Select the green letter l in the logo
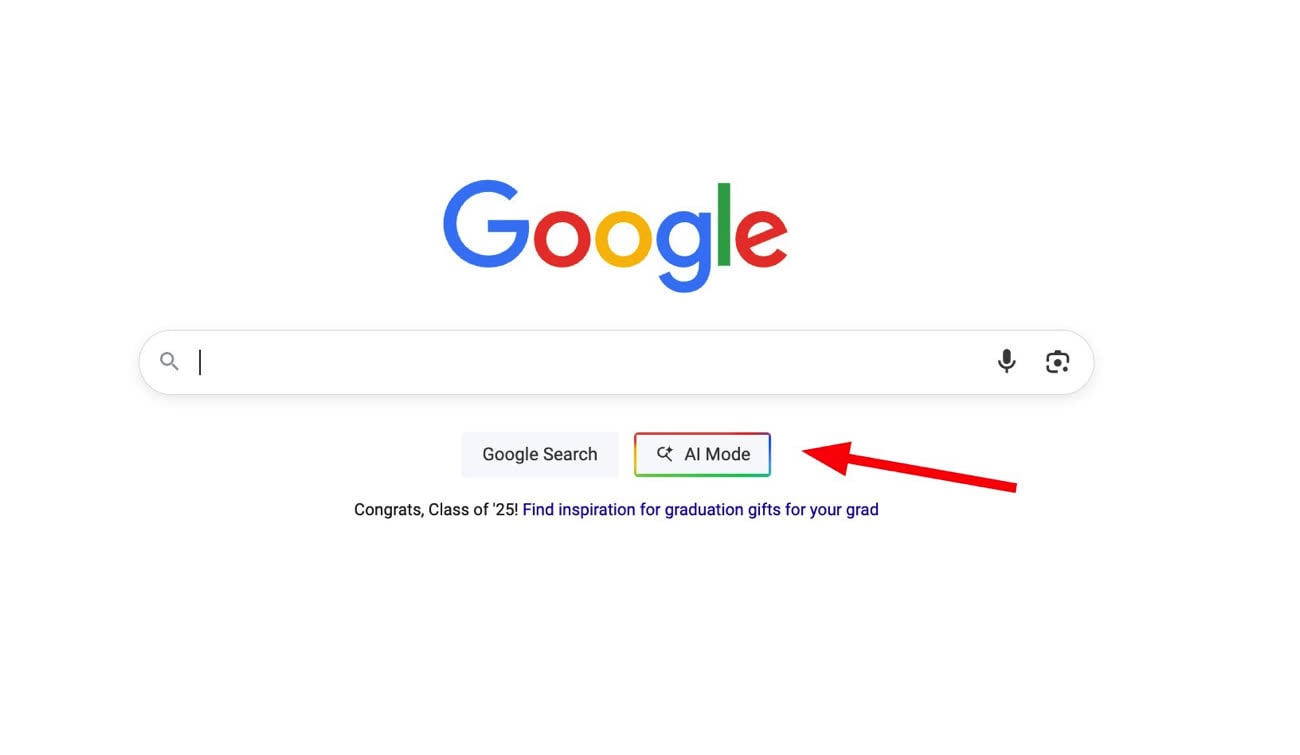1300x755 pixels. pyautogui.click(x=725, y=225)
